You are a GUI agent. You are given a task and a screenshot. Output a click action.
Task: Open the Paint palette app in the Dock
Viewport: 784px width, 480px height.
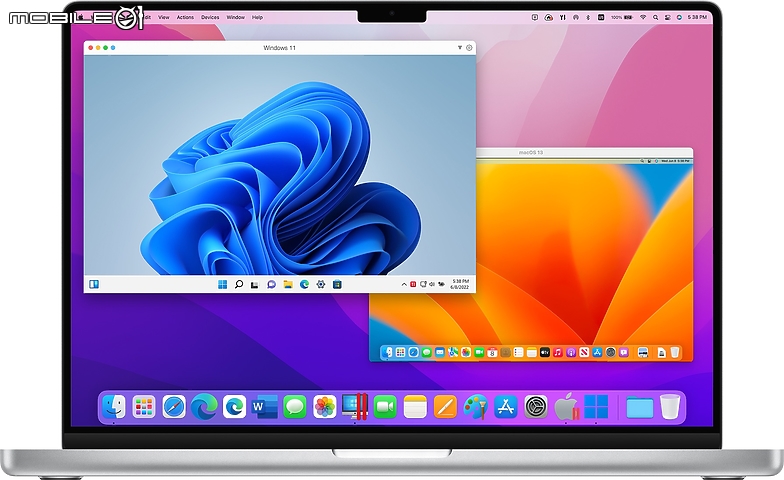(x=476, y=406)
